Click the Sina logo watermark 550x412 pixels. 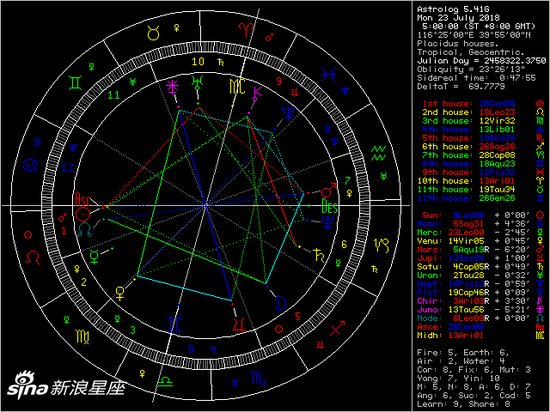click(66, 385)
